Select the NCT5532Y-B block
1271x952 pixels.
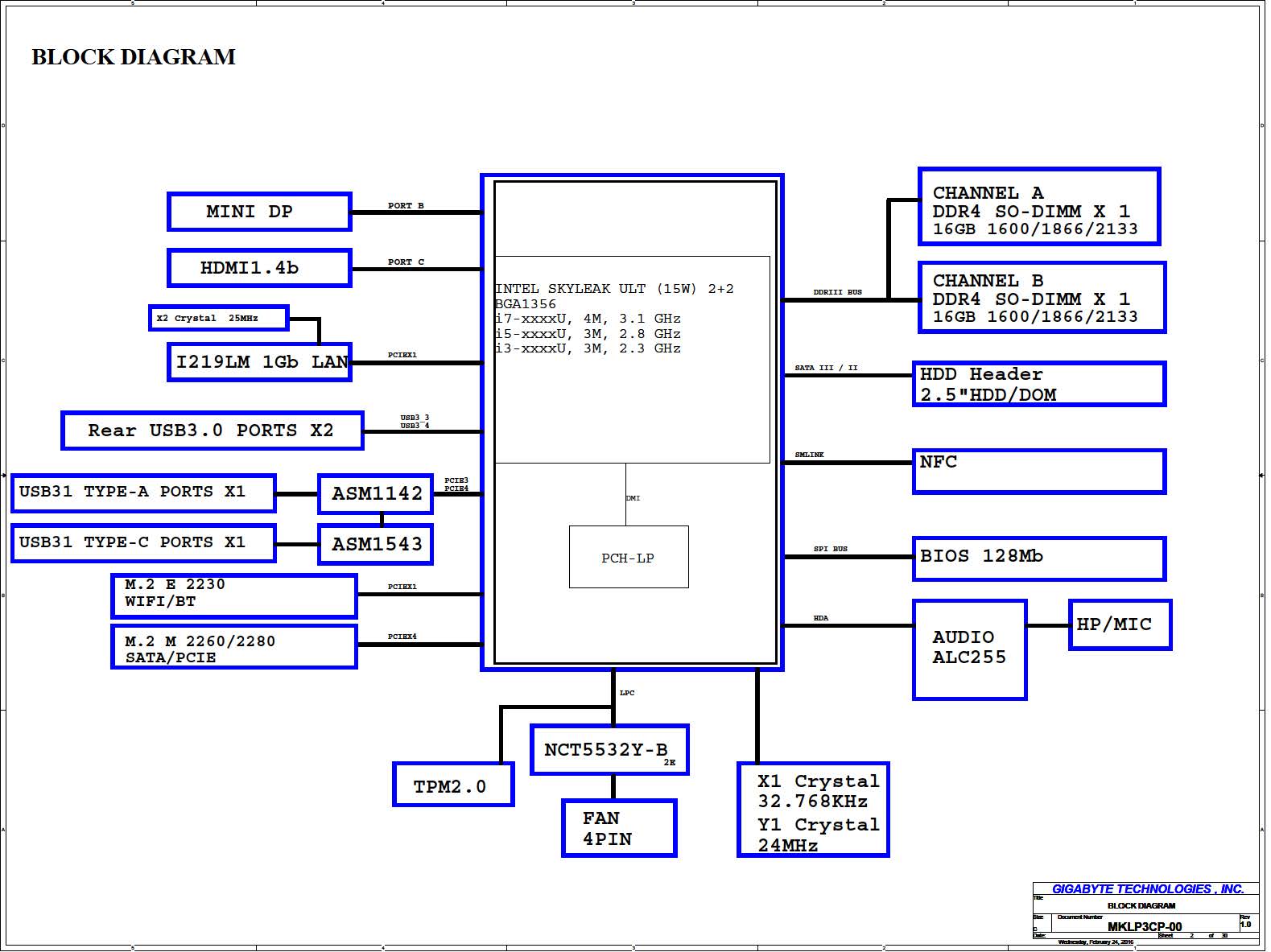pyautogui.click(x=610, y=750)
